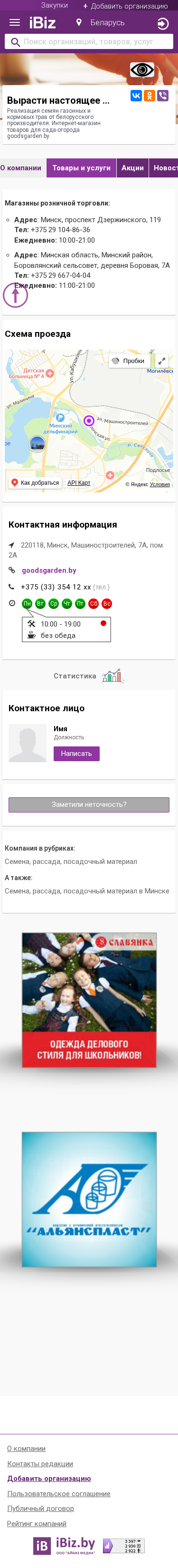Expand the map to fullscreen
This screenshot has height=1568, width=178.
(161, 361)
